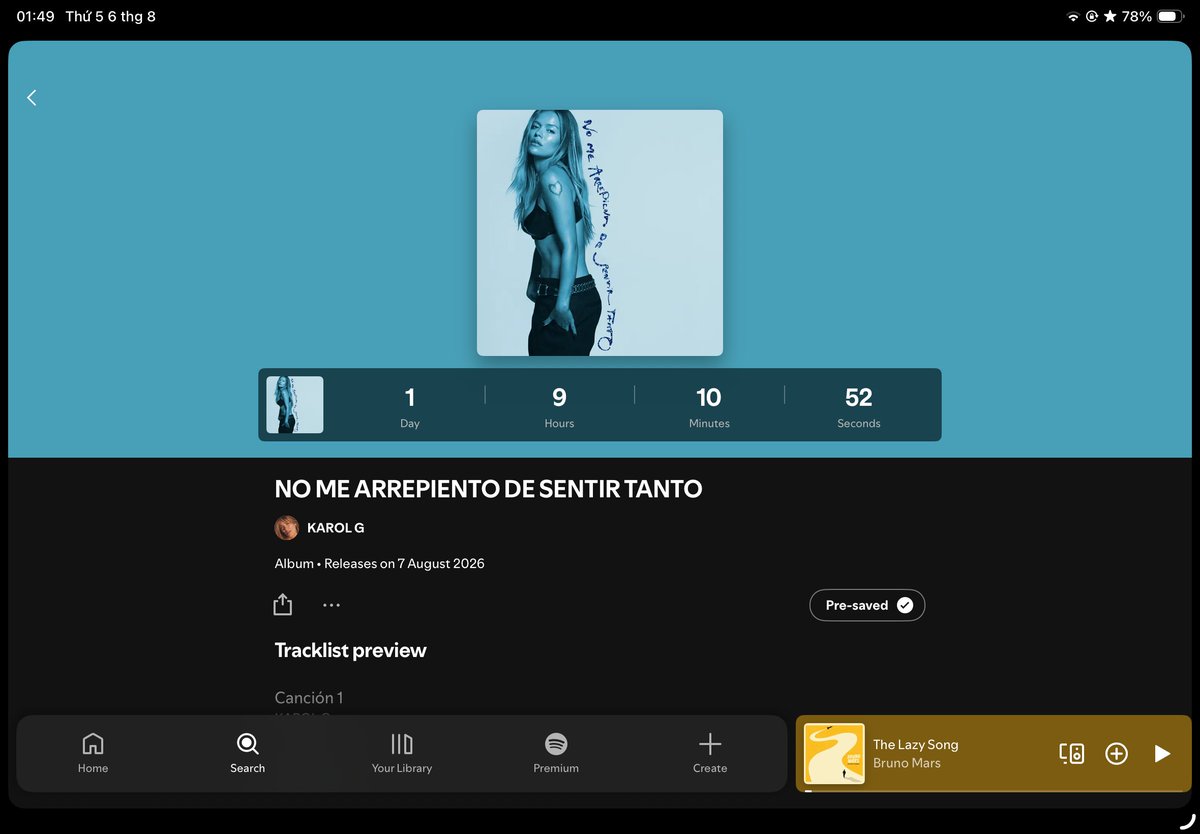Open The Lazy Song album art thumbnail
This screenshot has width=1200, height=834.
[x=834, y=754]
